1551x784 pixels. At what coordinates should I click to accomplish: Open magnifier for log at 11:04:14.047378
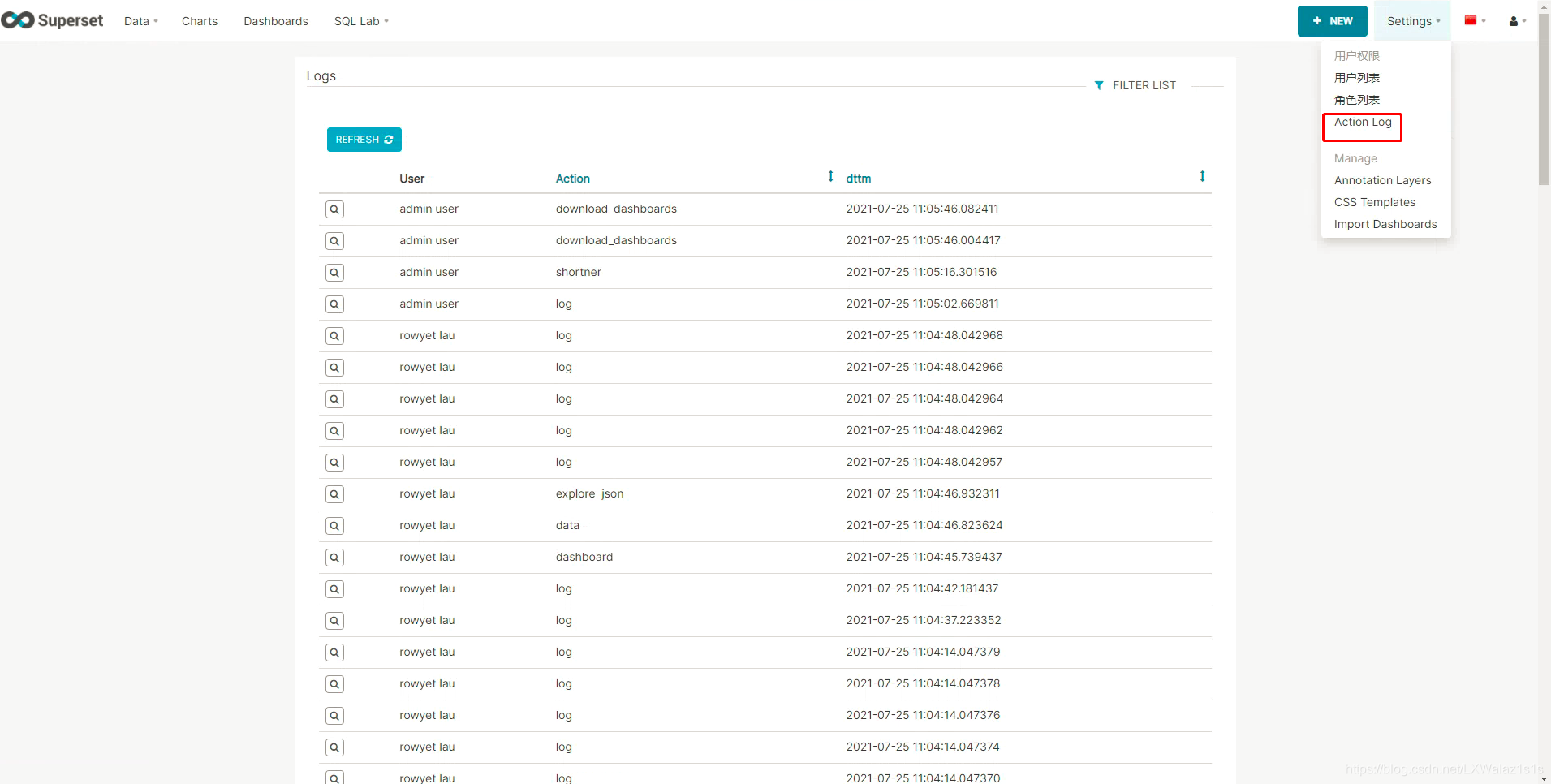coord(334,684)
